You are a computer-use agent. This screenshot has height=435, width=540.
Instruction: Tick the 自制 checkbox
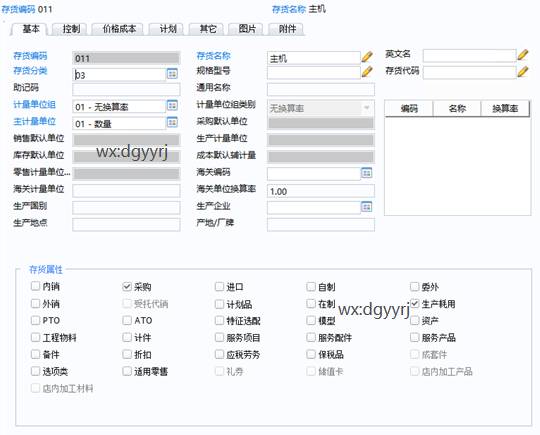tap(311, 286)
